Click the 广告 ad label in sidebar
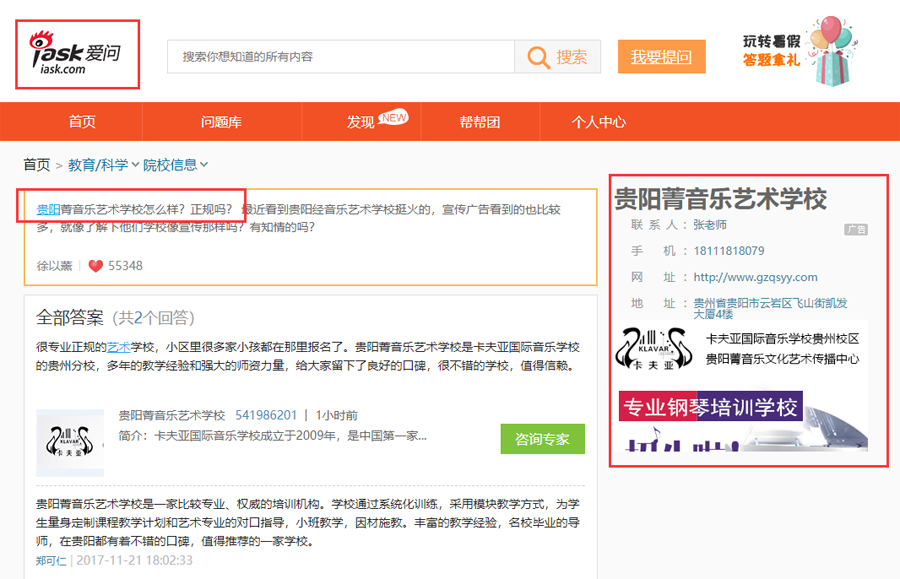 coord(856,230)
